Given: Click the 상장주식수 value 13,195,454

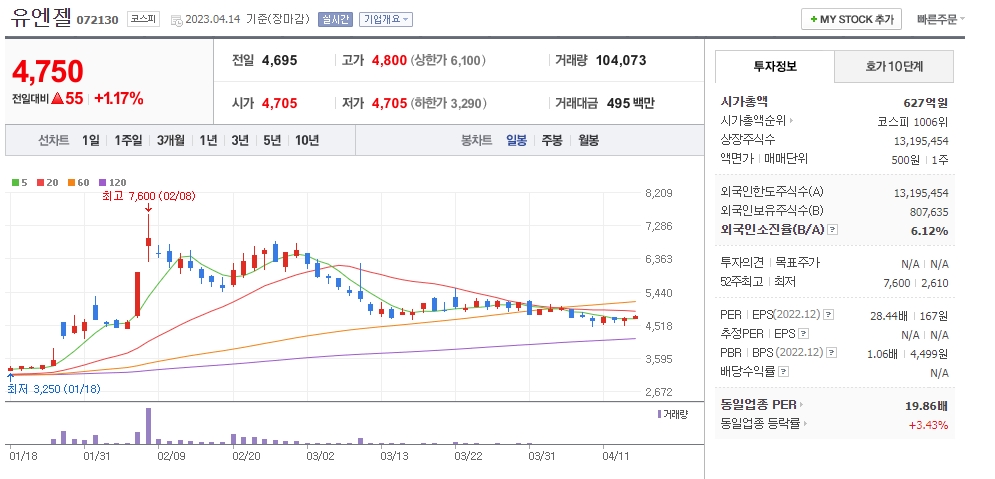Looking at the screenshot, I should [919, 140].
